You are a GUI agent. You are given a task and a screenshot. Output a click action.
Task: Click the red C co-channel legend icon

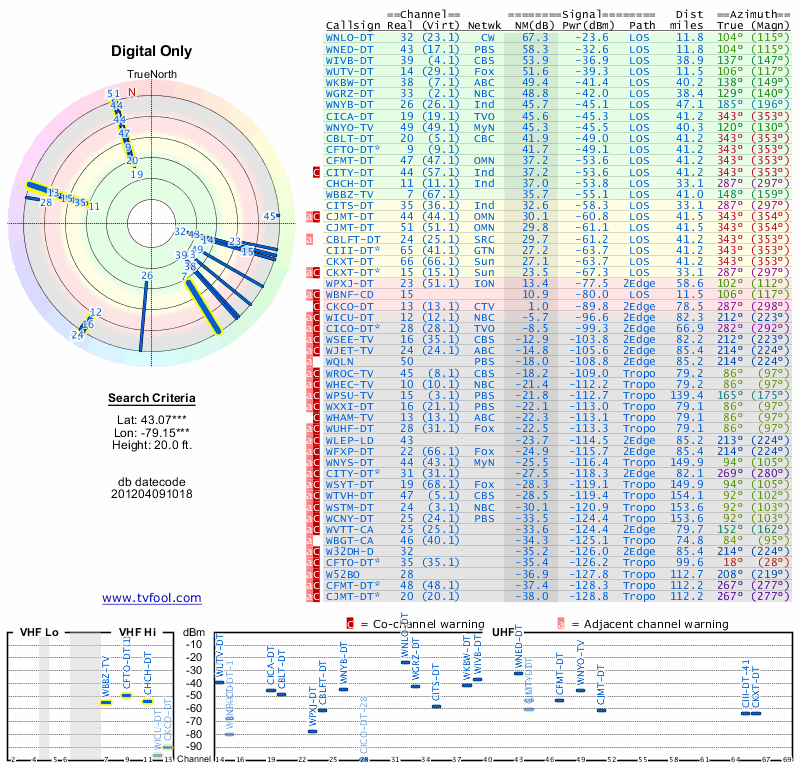pos(350,624)
